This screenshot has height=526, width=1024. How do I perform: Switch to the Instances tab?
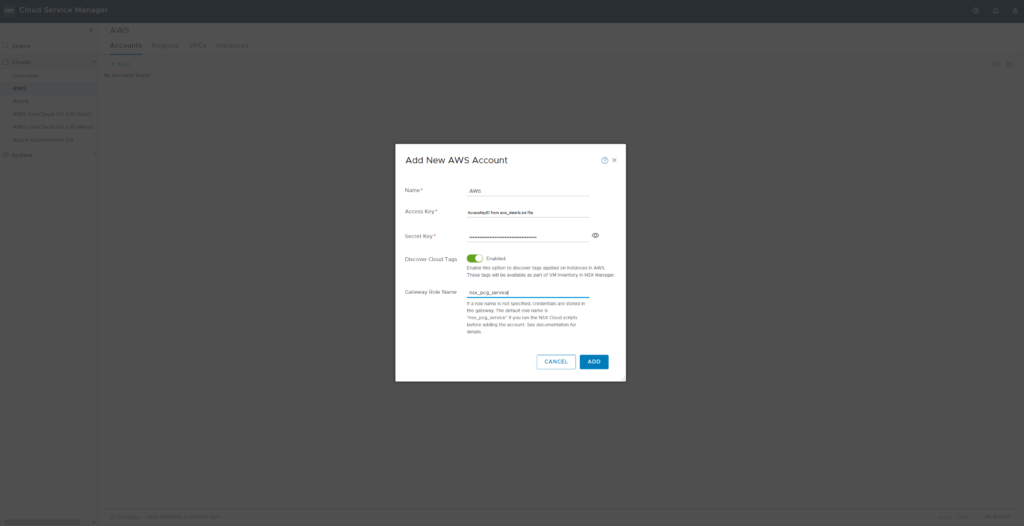click(x=232, y=46)
